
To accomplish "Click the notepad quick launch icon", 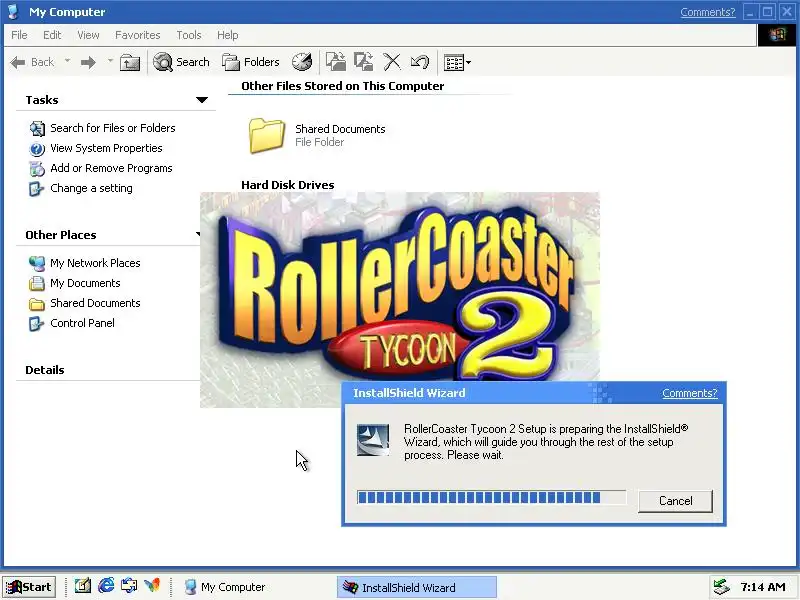I will click(82, 587).
